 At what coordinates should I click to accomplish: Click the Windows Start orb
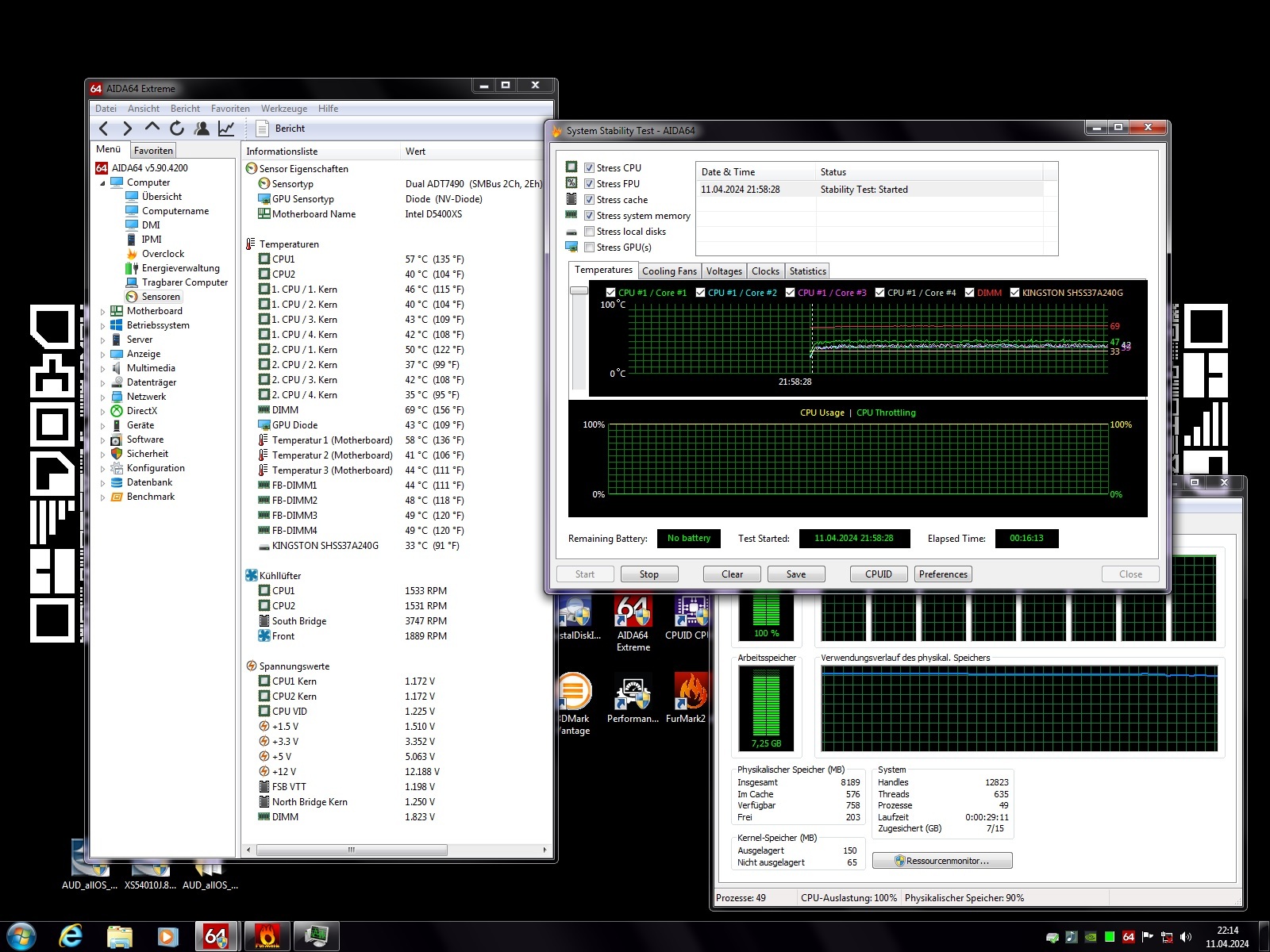click(x=21, y=936)
